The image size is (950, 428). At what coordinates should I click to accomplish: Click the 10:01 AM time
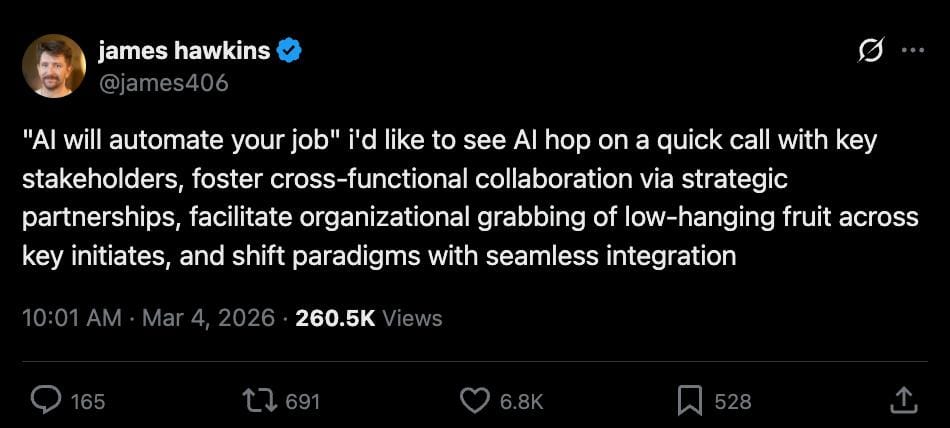point(71,318)
